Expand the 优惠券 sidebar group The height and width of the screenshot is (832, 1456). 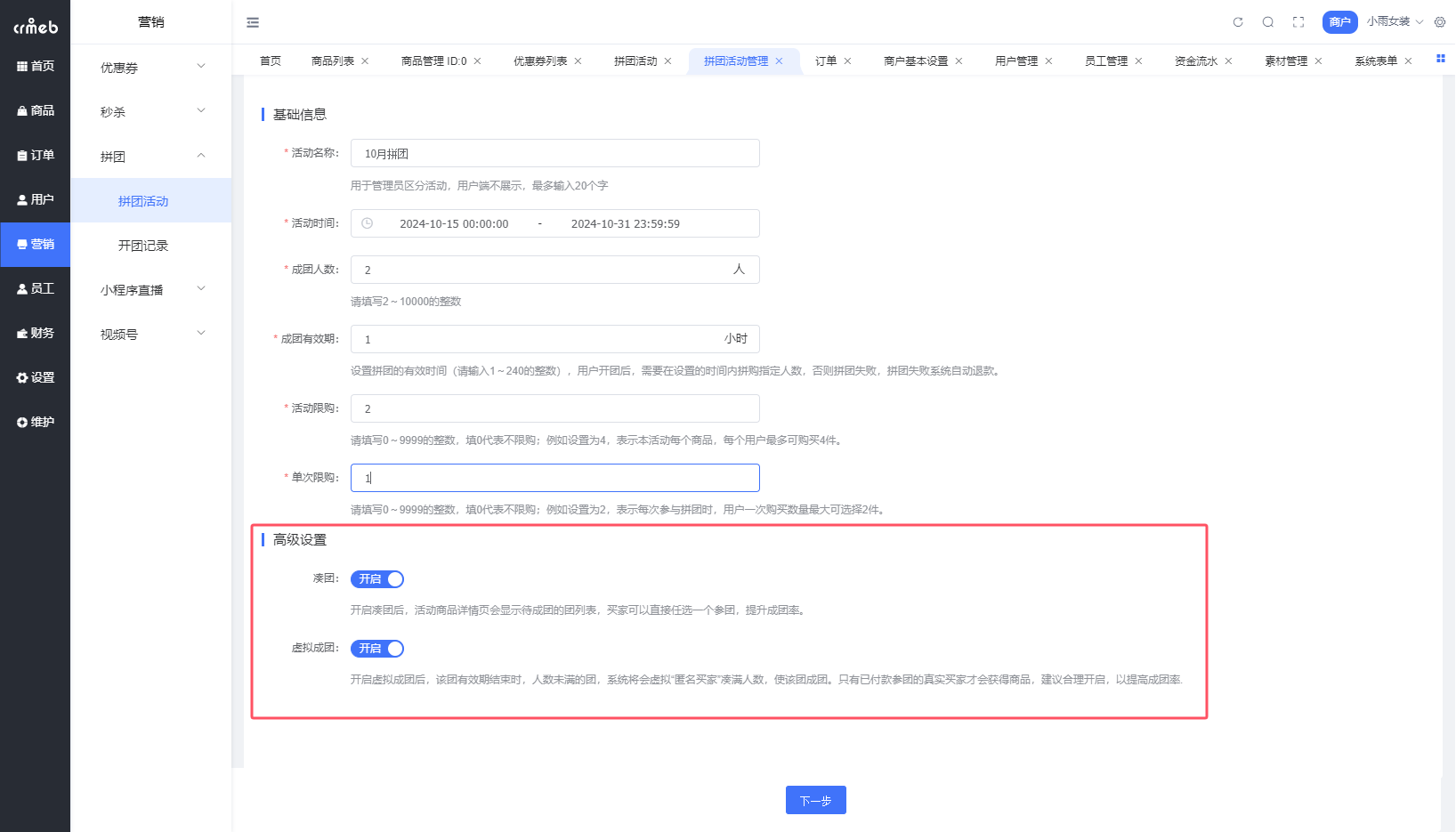pos(150,66)
